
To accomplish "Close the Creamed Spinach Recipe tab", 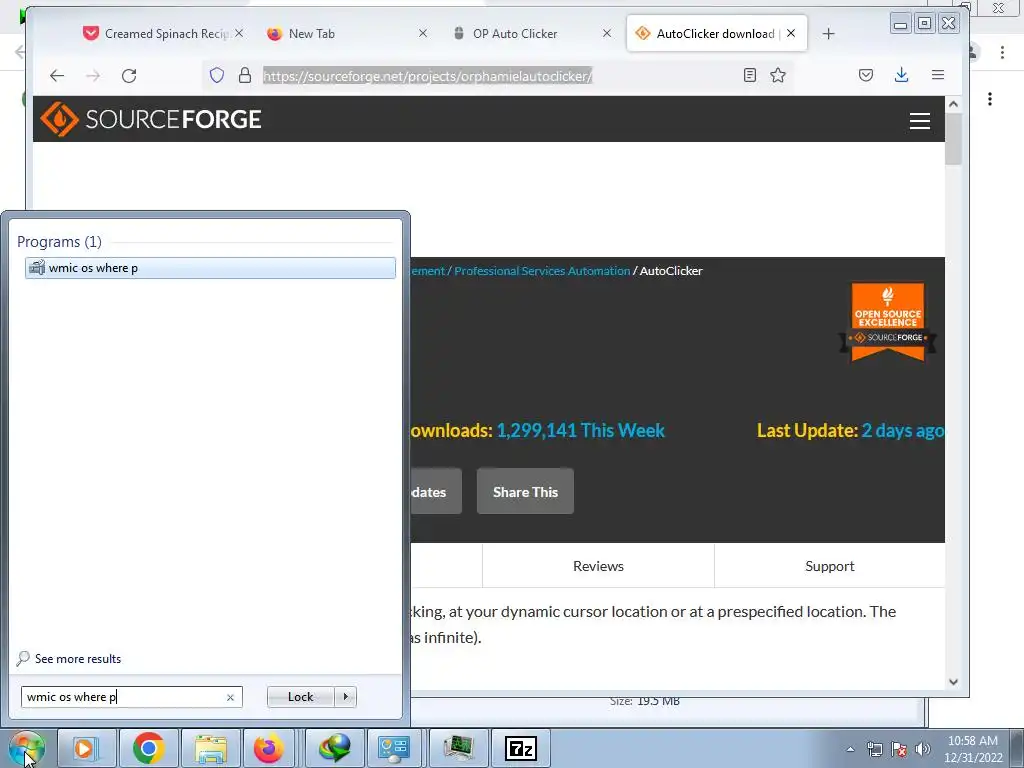I will point(239,33).
